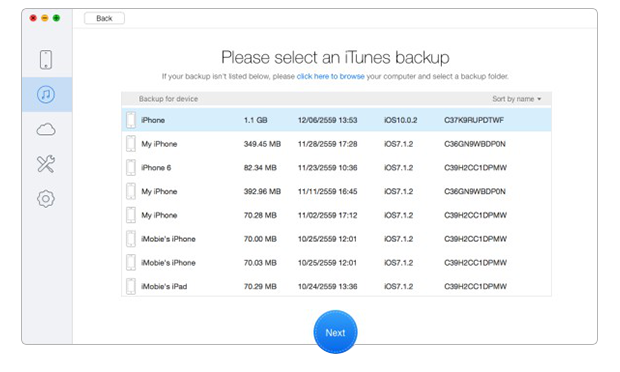Click the '11/11/2559 16:45' date
This screenshot has width=620, height=372.
pos(327,191)
